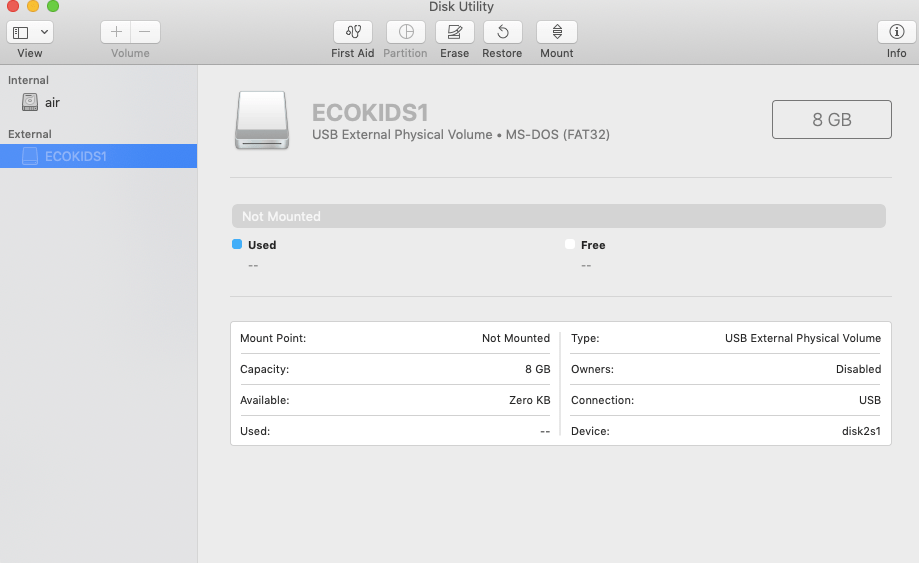Viewport: 919px width, 563px height.
Task: Click the Used row label in details table
Action: point(255,431)
